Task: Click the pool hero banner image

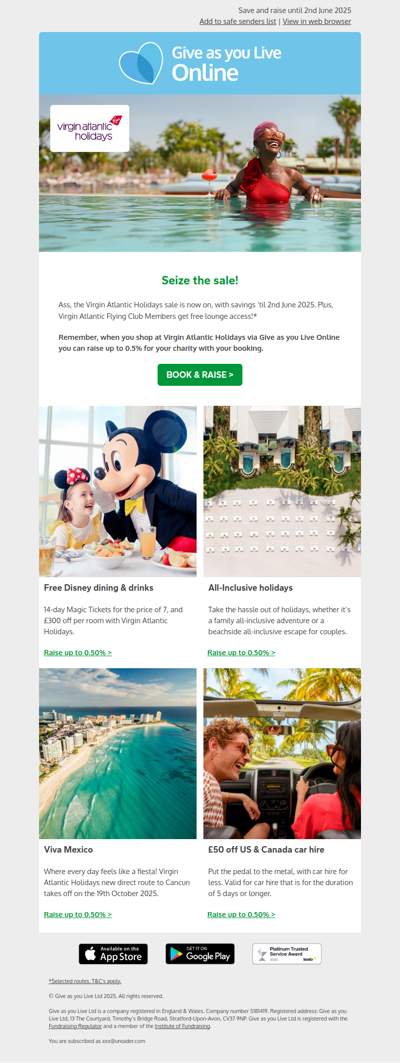Action: [x=200, y=174]
